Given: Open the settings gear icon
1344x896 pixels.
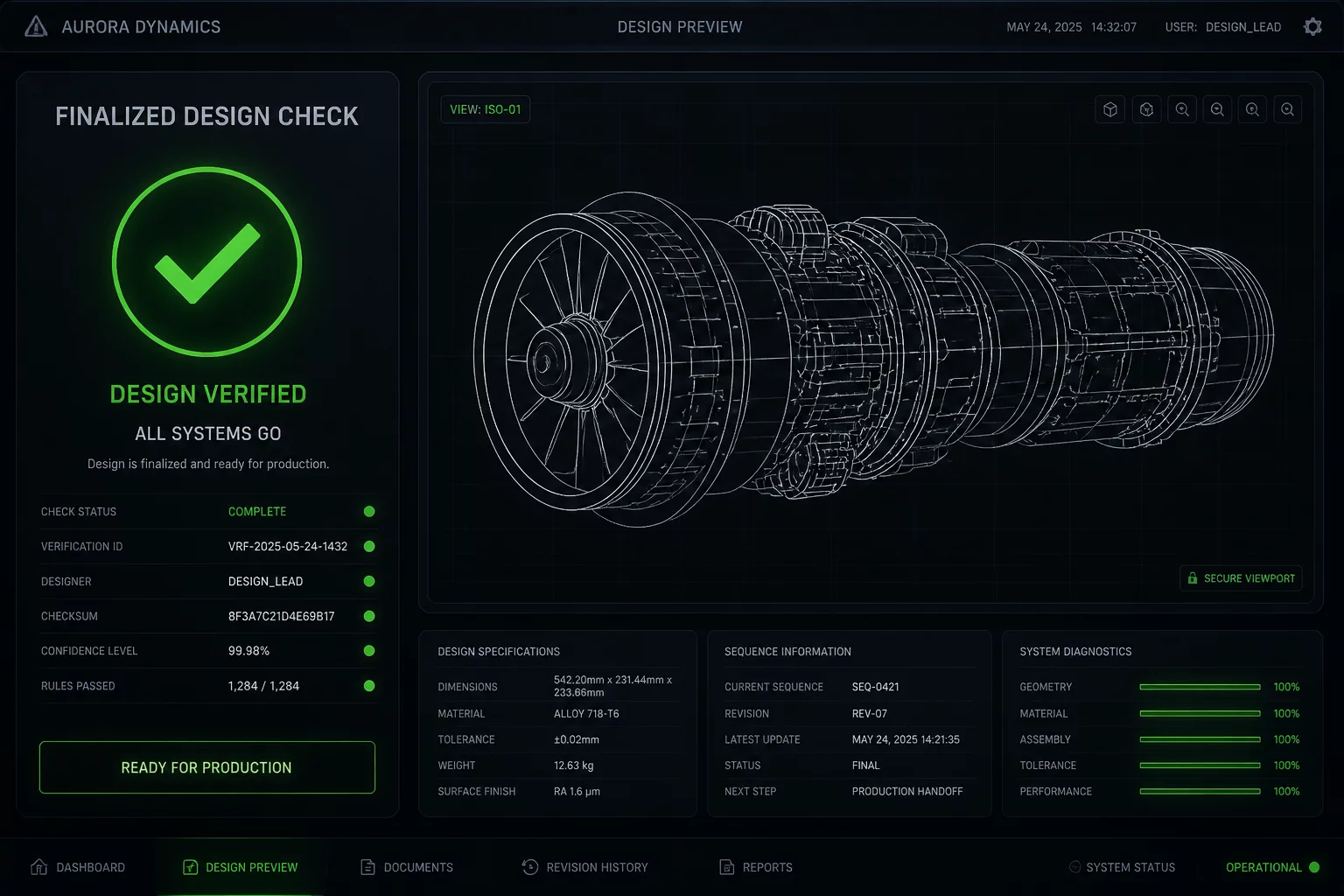Looking at the screenshot, I should tap(1312, 26).
